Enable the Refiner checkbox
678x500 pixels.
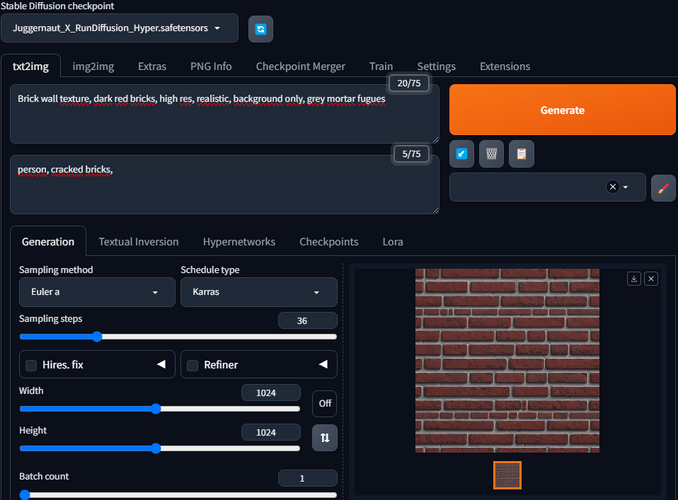pos(192,365)
